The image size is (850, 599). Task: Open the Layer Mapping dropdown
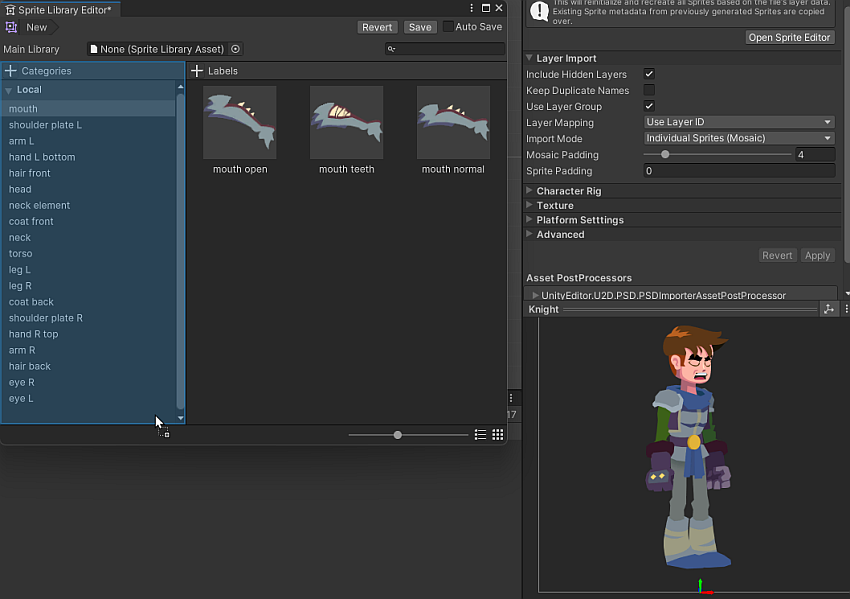[x=738, y=123]
